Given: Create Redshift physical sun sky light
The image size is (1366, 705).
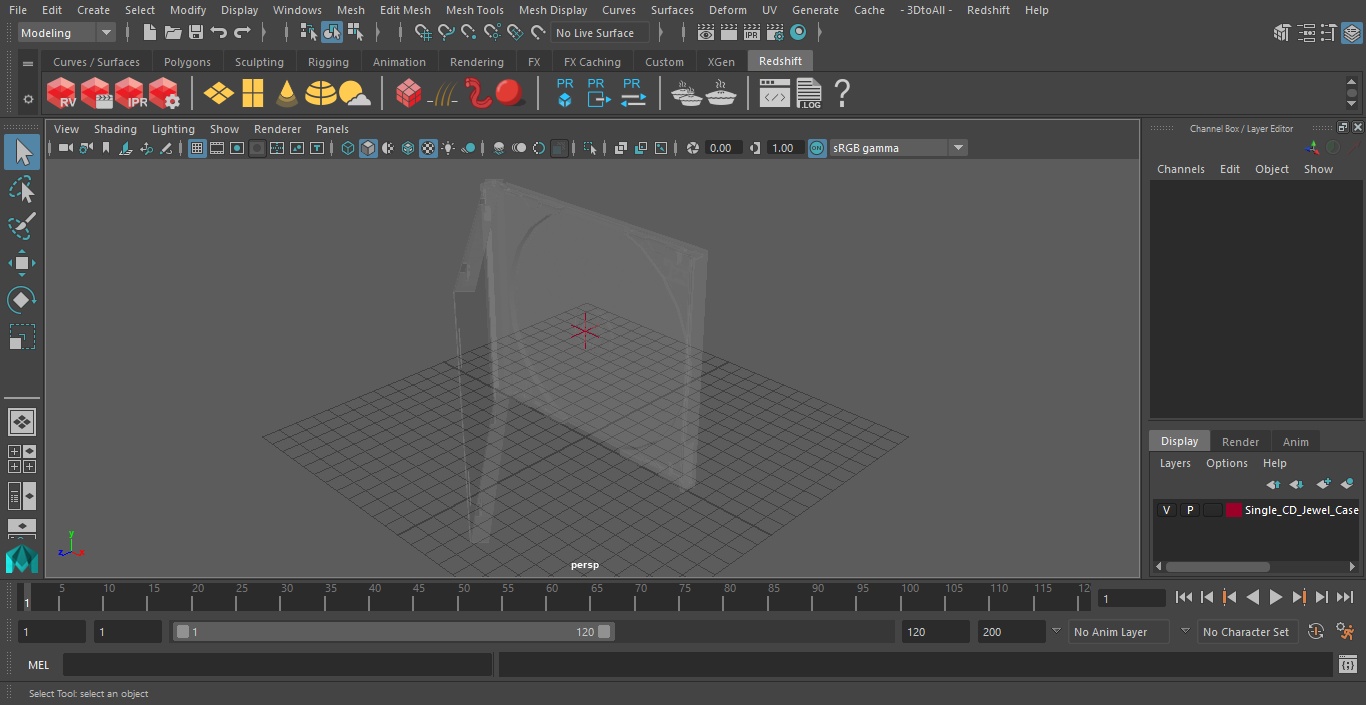Looking at the screenshot, I should 354,94.
